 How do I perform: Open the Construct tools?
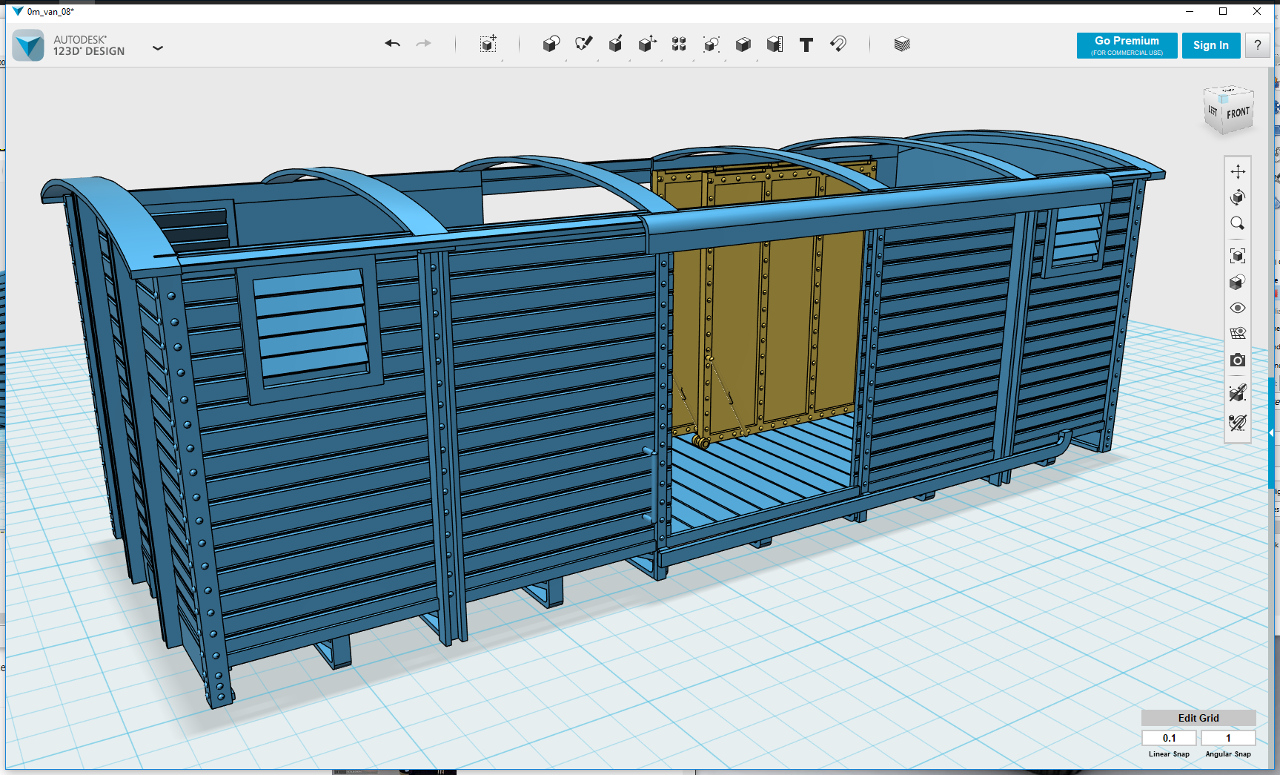[x=616, y=44]
